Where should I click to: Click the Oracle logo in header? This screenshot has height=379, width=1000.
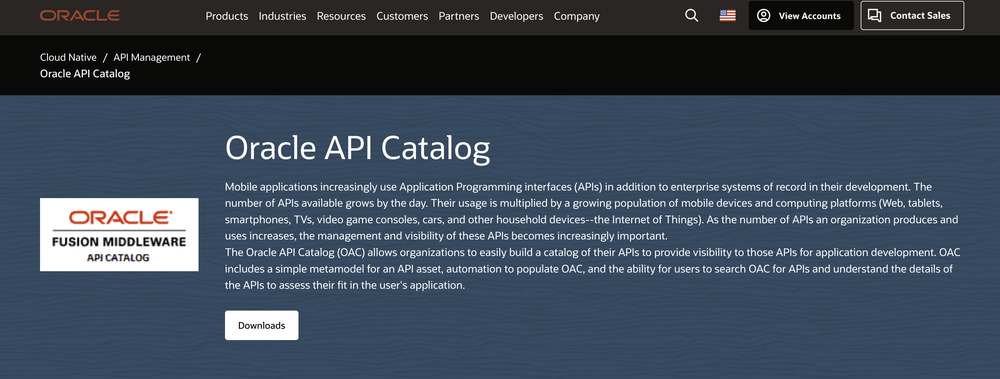(x=80, y=16)
